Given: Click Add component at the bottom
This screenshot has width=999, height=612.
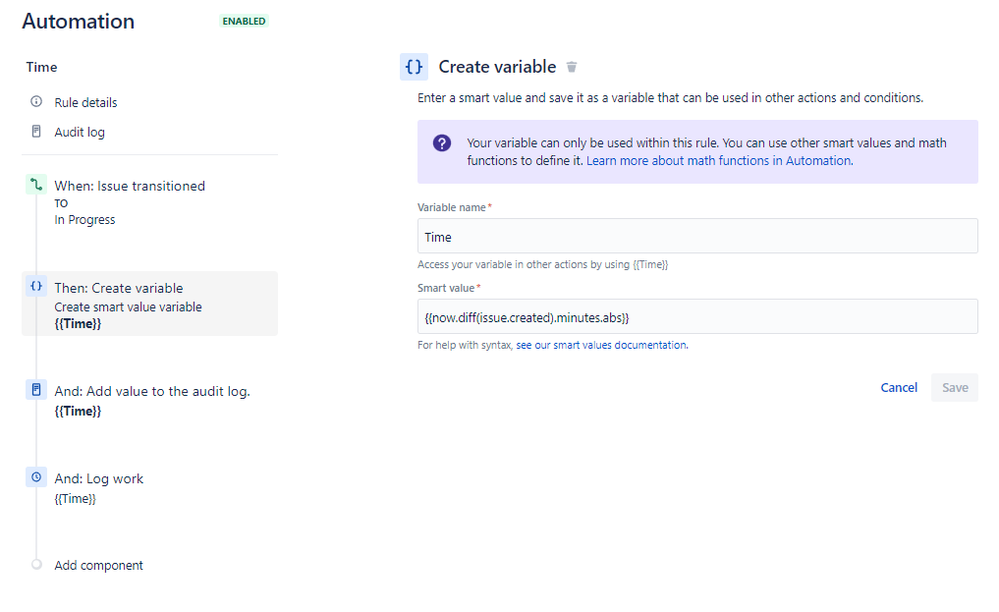Looking at the screenshot, I should click(x=98, y=565).
